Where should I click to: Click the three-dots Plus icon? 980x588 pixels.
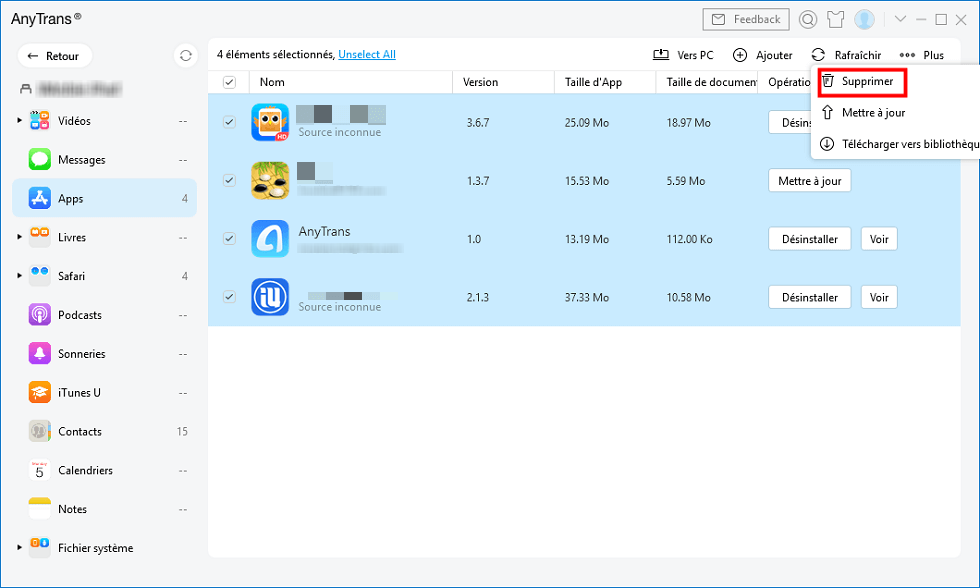click(x=907, y=55)
